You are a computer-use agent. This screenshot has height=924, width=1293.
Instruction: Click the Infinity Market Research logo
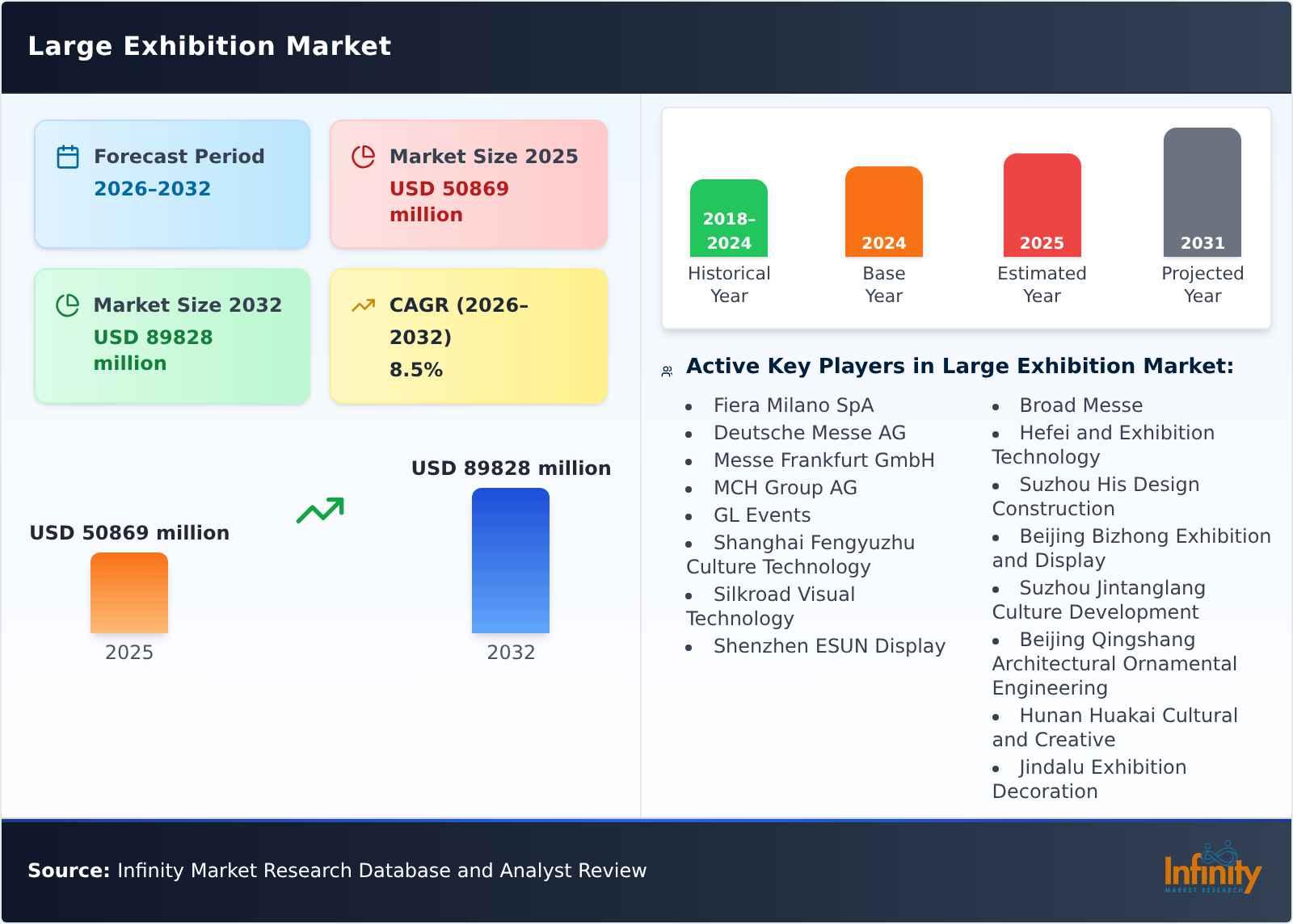click(1214, 871)
